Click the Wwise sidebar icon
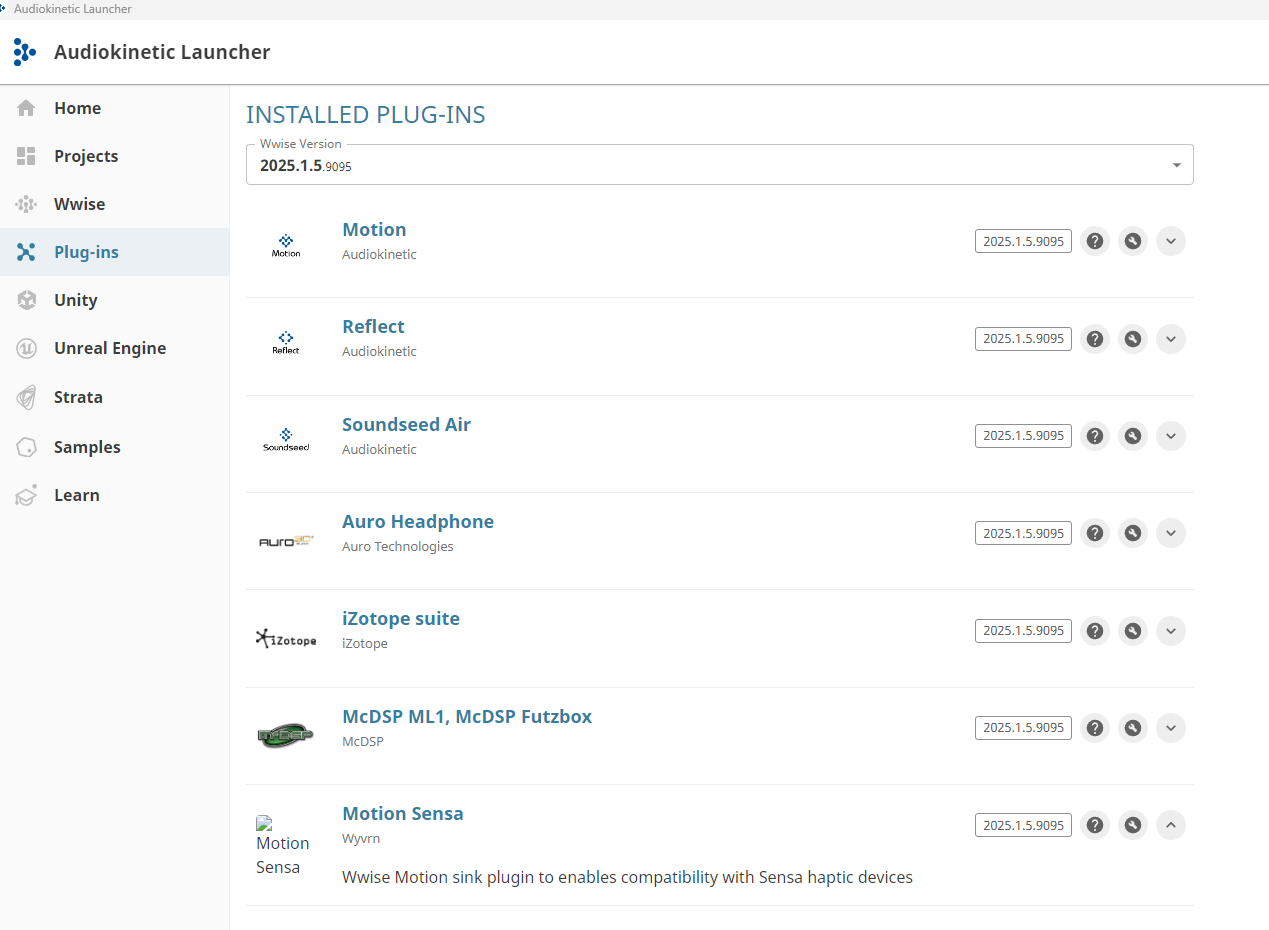This screenshot has width=1269, height=930. click(26, 204)
